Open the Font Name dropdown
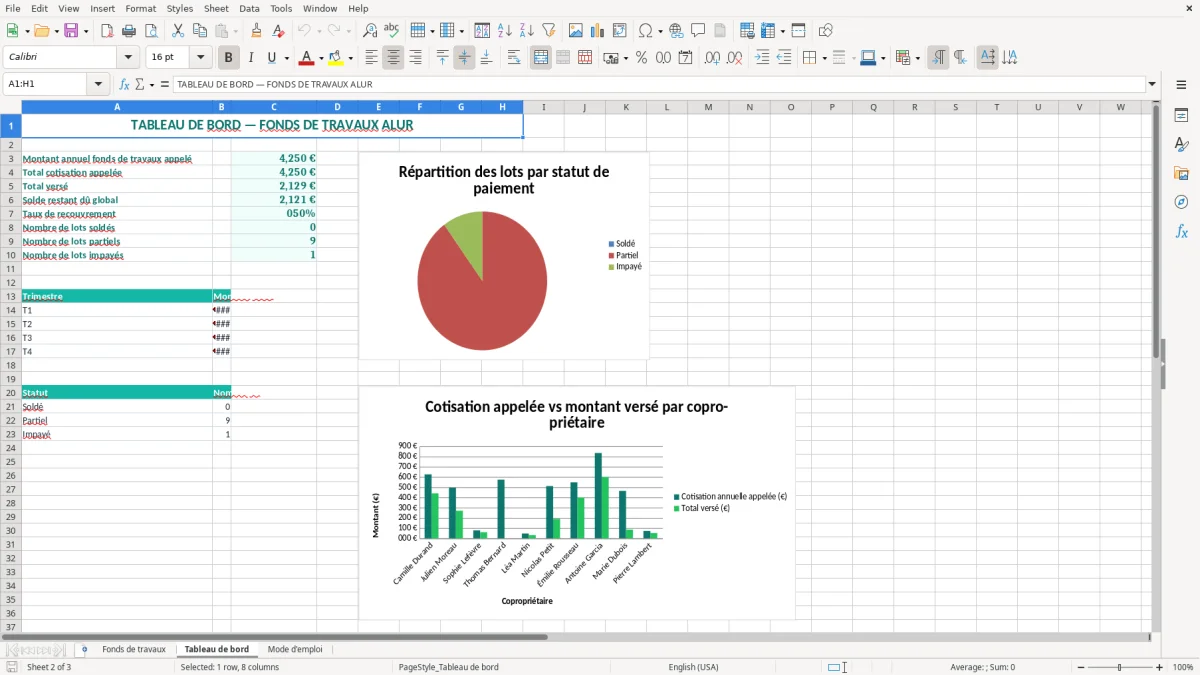 (x=128, y=58)
